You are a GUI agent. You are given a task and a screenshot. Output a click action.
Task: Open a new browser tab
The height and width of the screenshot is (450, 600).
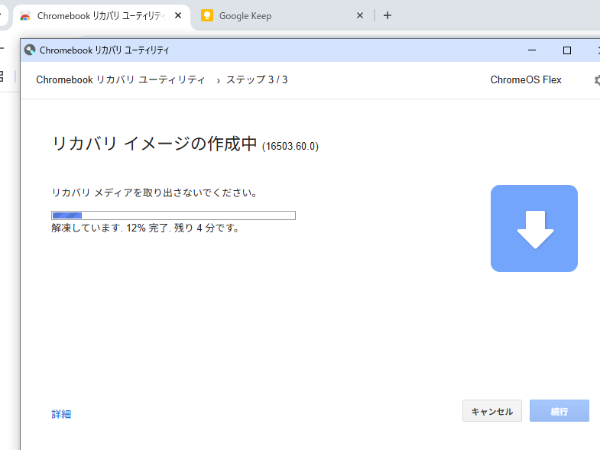[388, 15]
